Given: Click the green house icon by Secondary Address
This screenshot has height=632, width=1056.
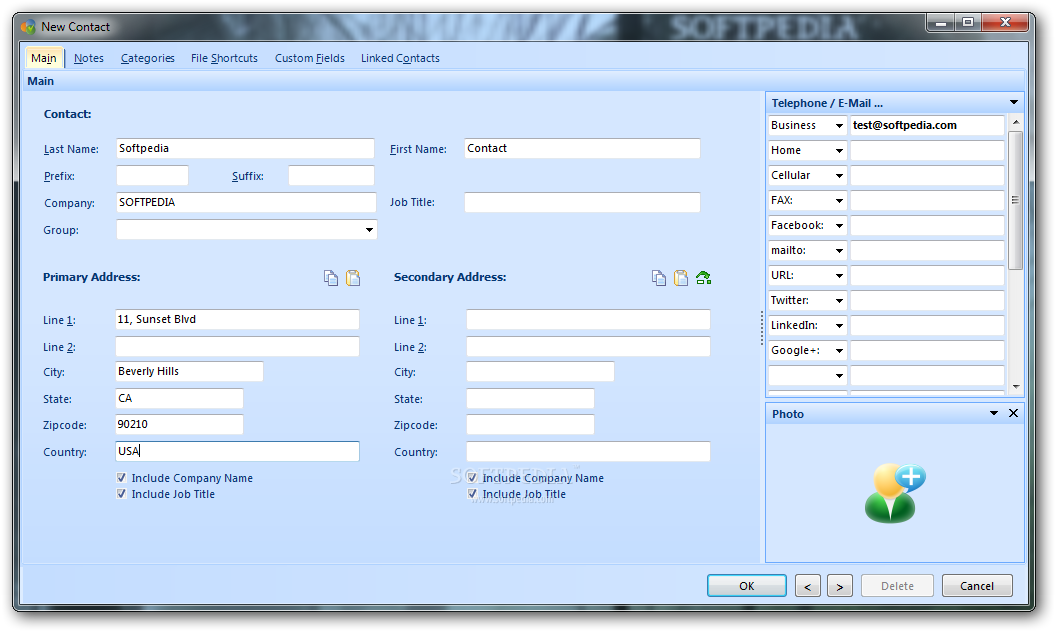Looking at the screenshot, I should point(703,278).
